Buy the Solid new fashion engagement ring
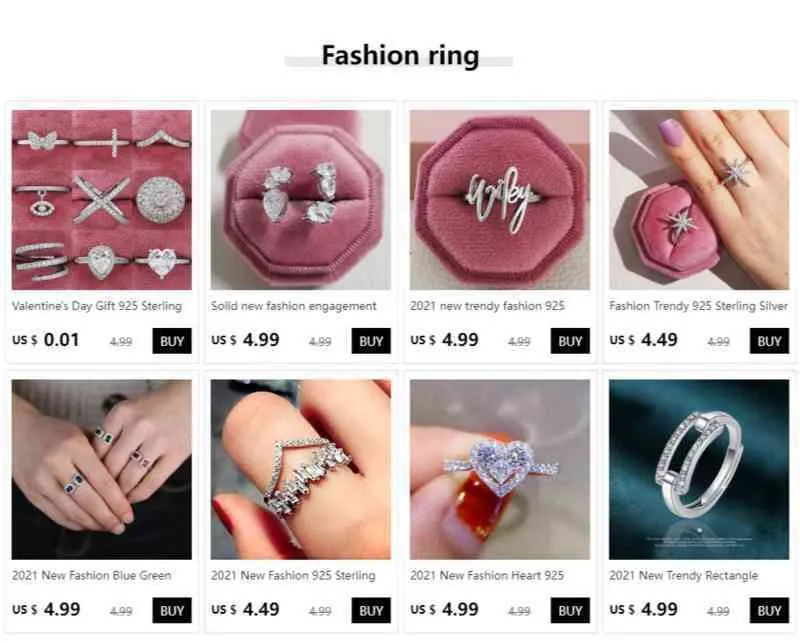Viewport: 800px width, 643px height. coord(371,341)
